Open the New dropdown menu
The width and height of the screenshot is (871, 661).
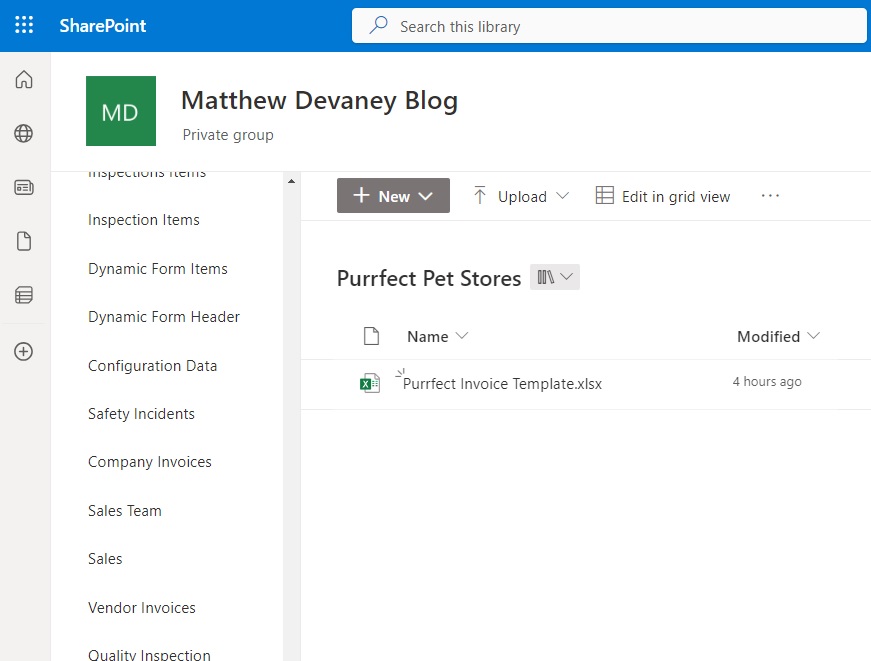392,196
